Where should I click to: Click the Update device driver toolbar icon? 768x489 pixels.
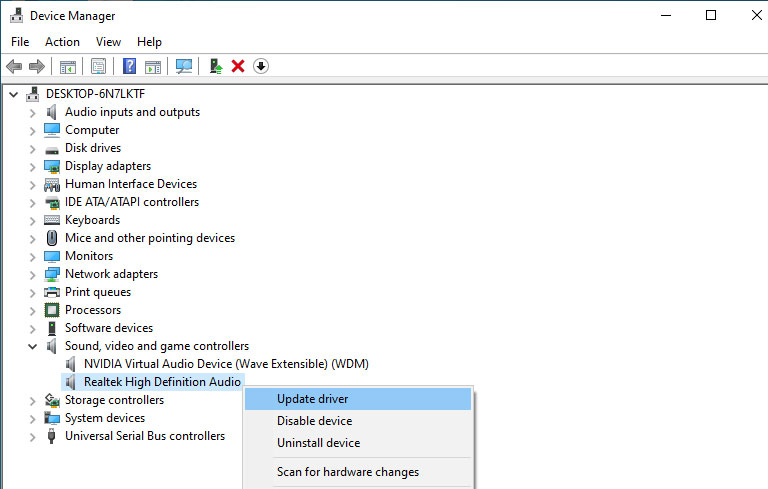click(216, 66)
